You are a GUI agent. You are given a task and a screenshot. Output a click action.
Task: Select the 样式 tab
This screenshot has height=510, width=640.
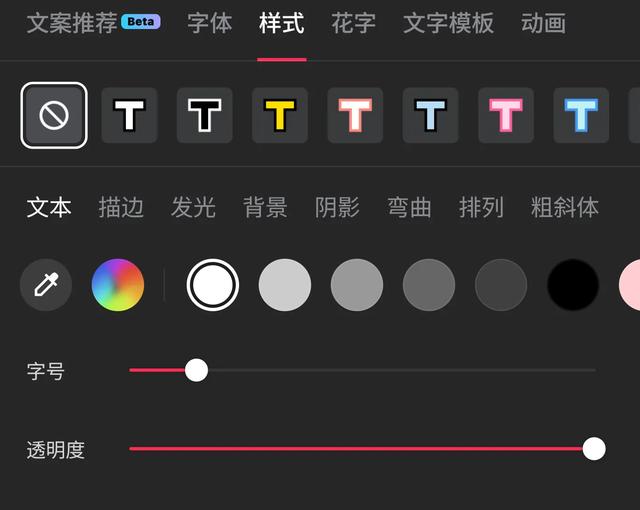(x=282, y=23)
